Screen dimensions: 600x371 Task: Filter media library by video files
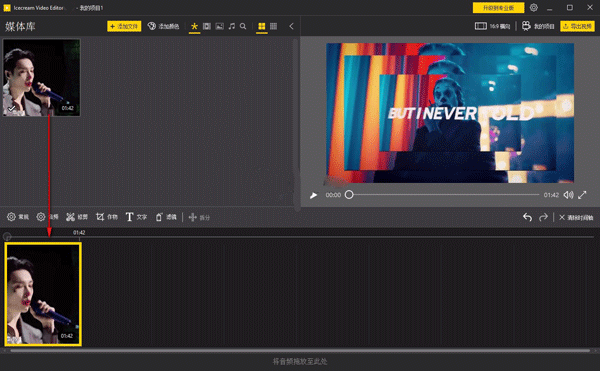point(207,26)
